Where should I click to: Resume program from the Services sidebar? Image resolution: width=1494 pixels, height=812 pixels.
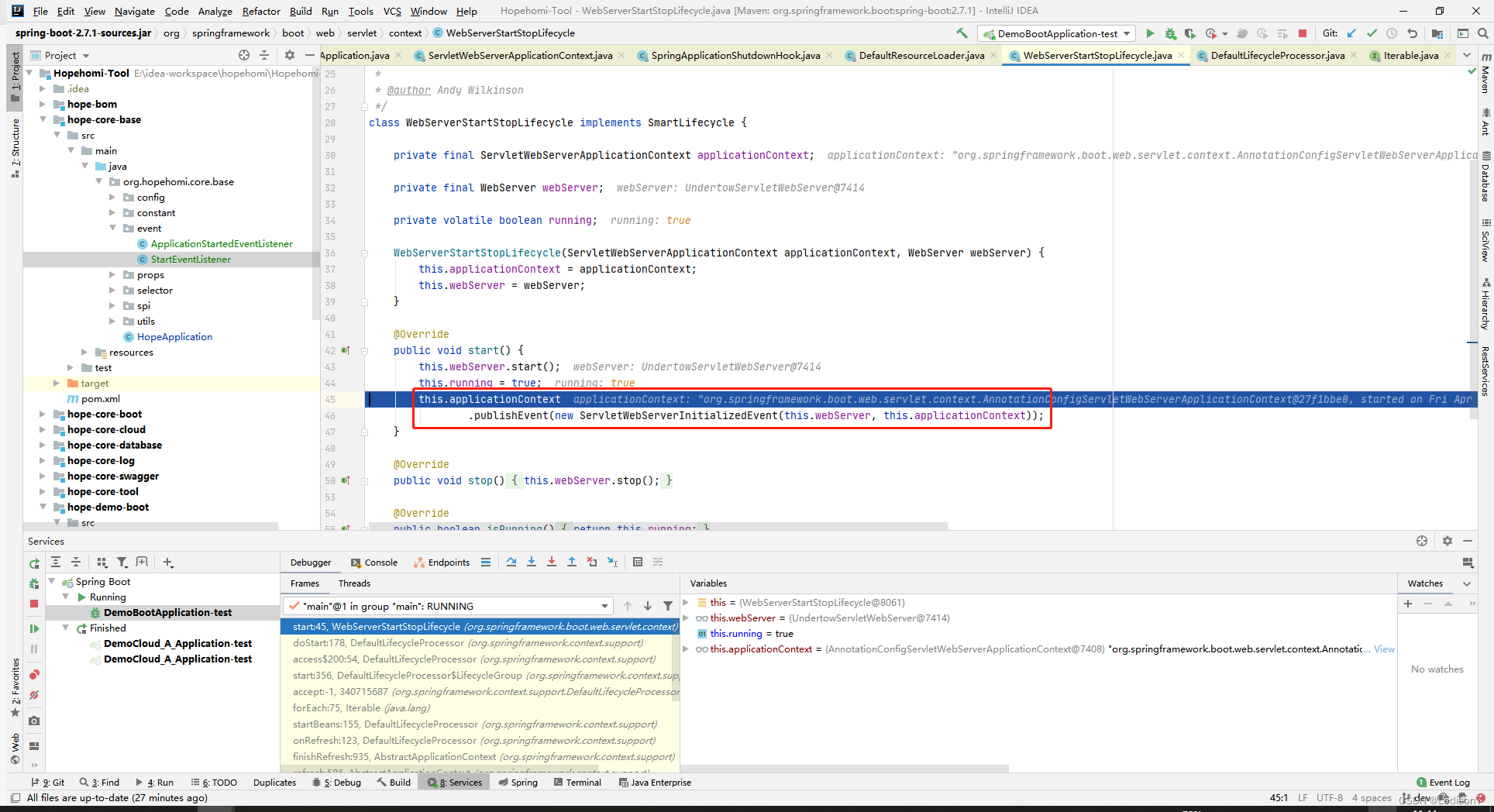pyautogui.click(x=34, y=629)
